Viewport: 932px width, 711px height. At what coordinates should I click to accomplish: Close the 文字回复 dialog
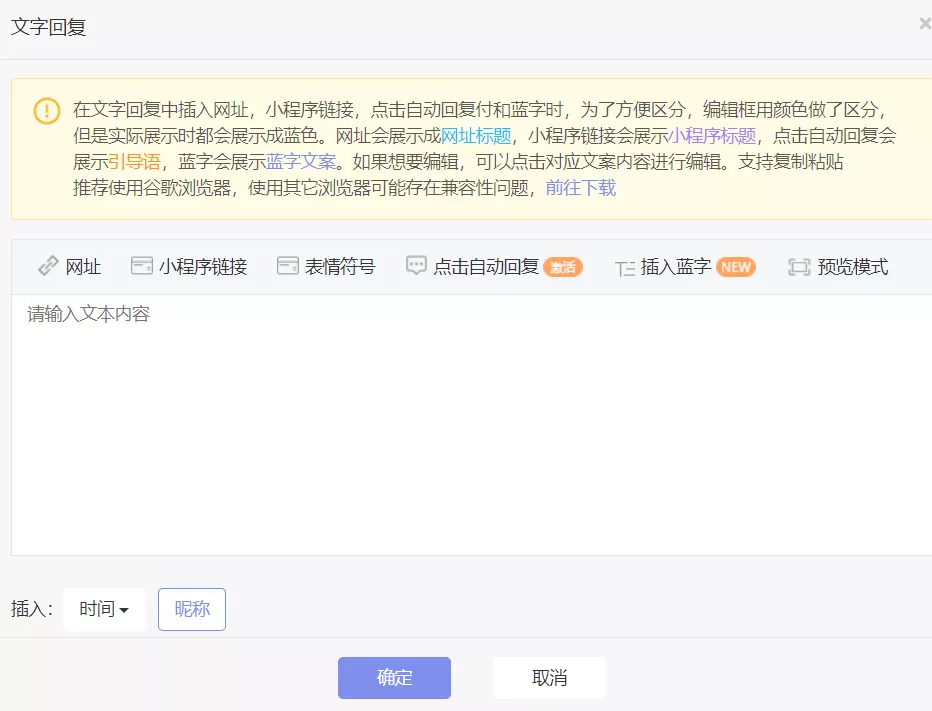point(924,24)
